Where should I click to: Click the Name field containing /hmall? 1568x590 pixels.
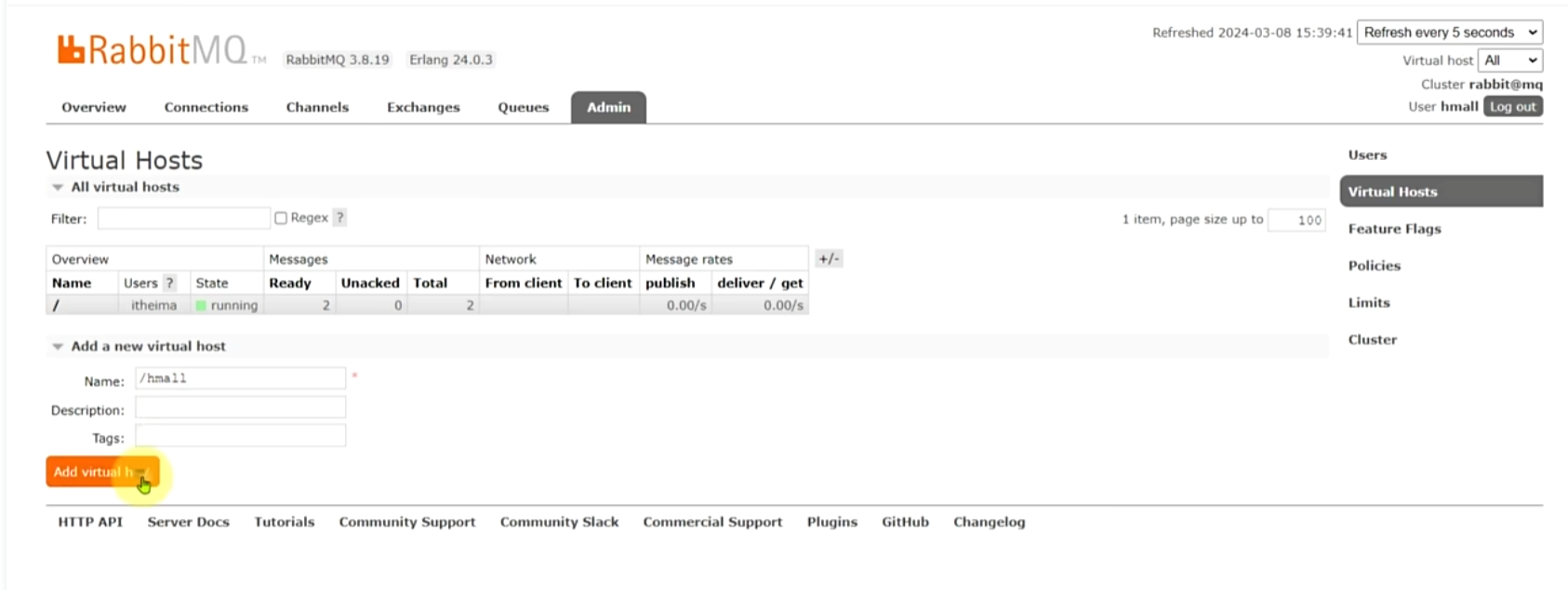[240, 378]
